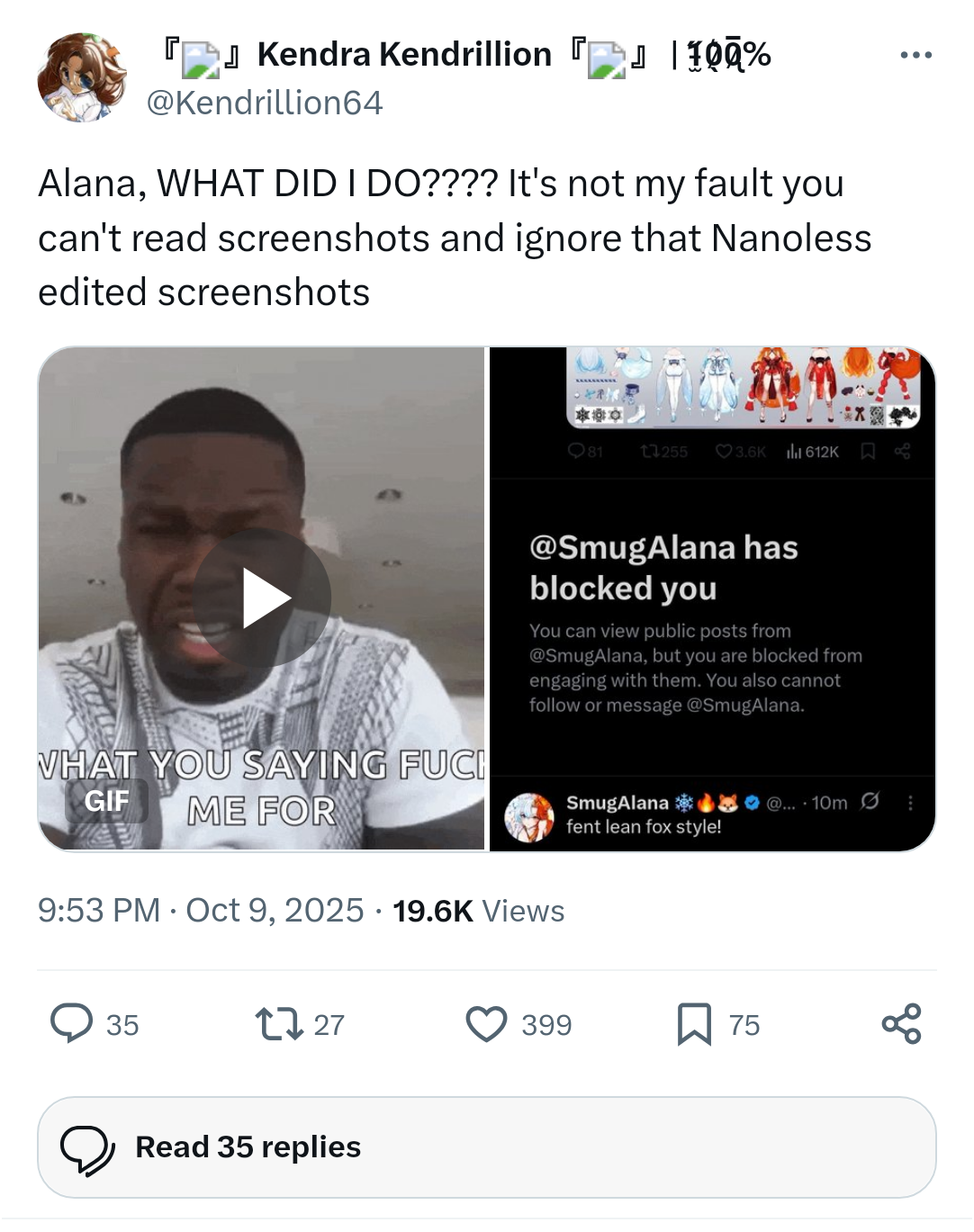Image resolution: width=974 pixels, height=1232 pixels.
Task: Click SmugAlana's avatar in the screenshot
Action: [529, 816]
